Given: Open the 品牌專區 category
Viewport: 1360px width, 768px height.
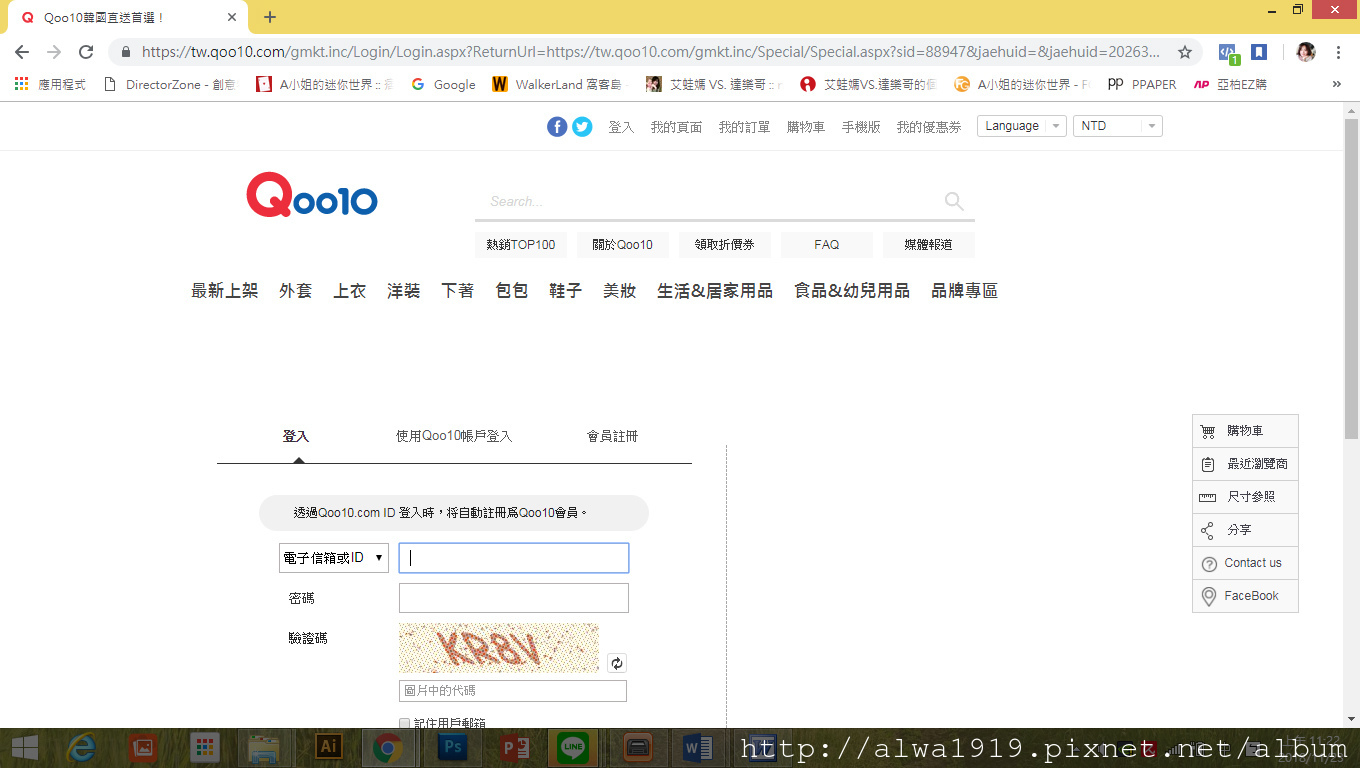Looking at the screenshot, I should coord(965,291).
